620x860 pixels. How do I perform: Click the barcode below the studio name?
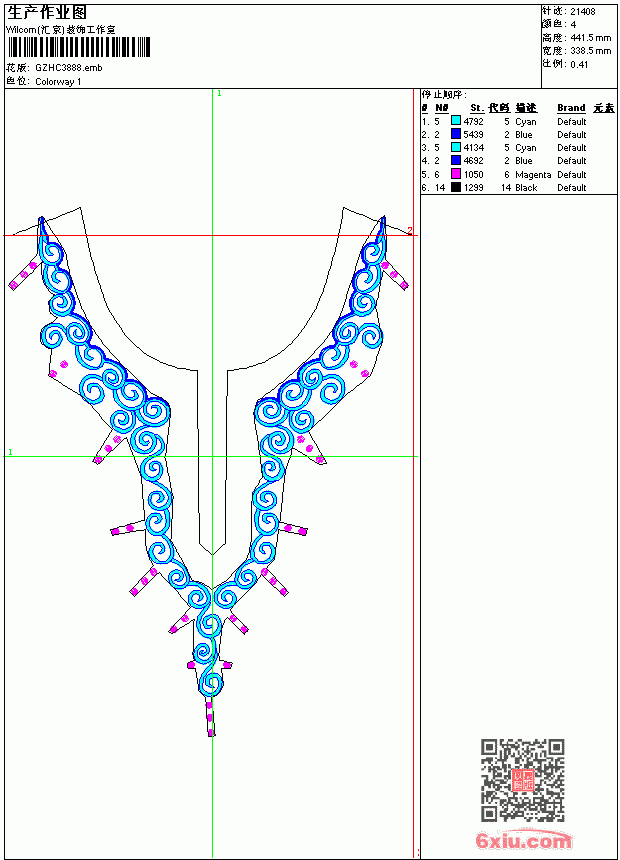click(78, 47)
